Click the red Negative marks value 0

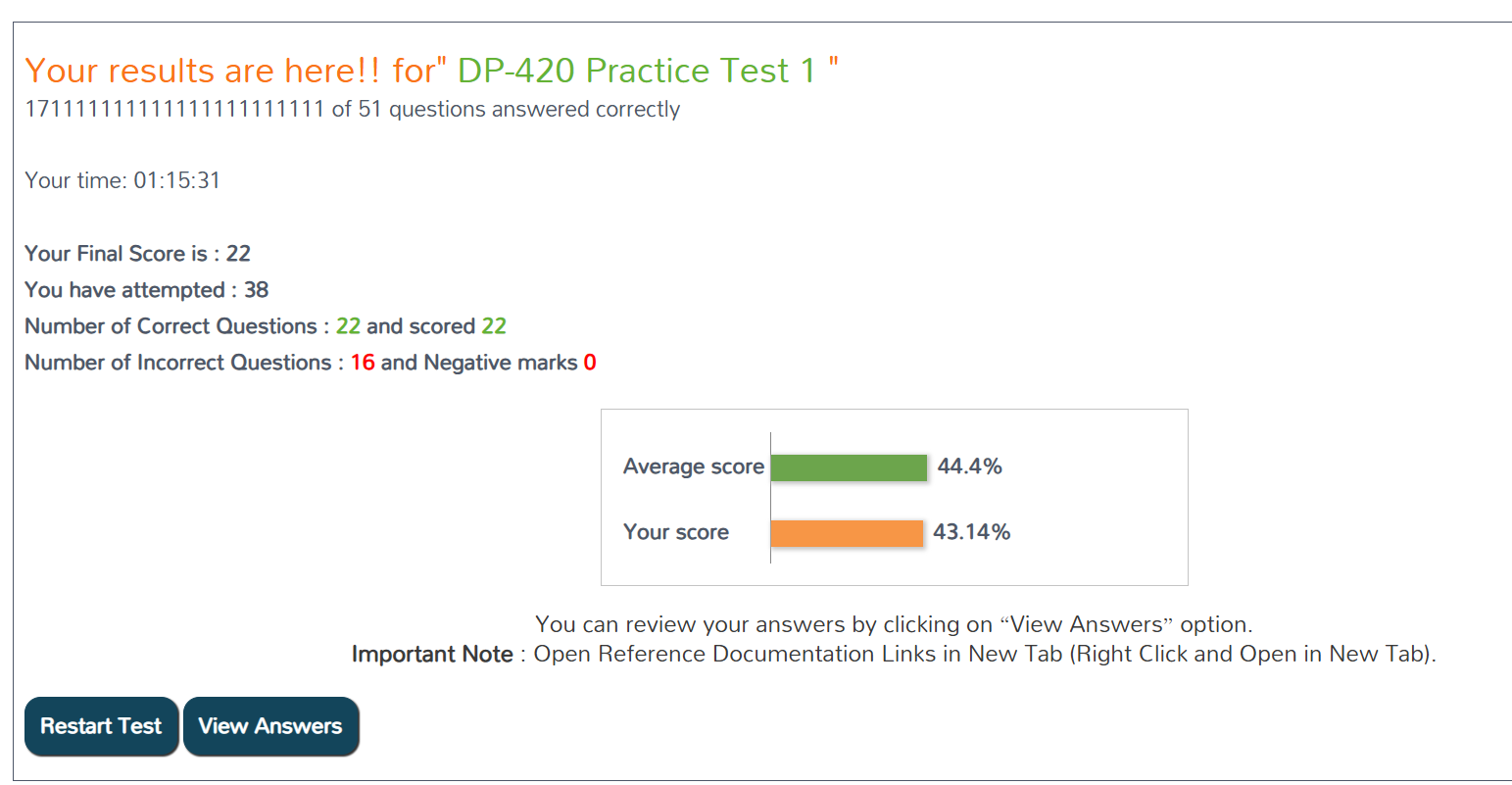click(590, 363)
